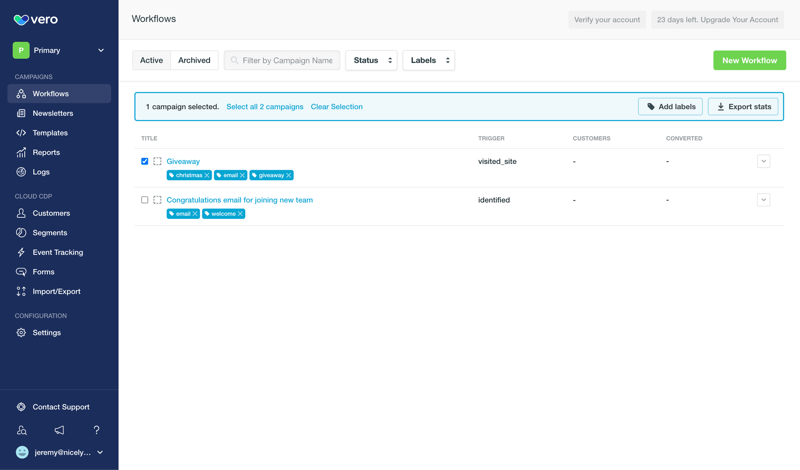800x470 pixels.
Task: Open the Event Tracking lightning icon
Action: pyautogui.click(x=21, y=252)
